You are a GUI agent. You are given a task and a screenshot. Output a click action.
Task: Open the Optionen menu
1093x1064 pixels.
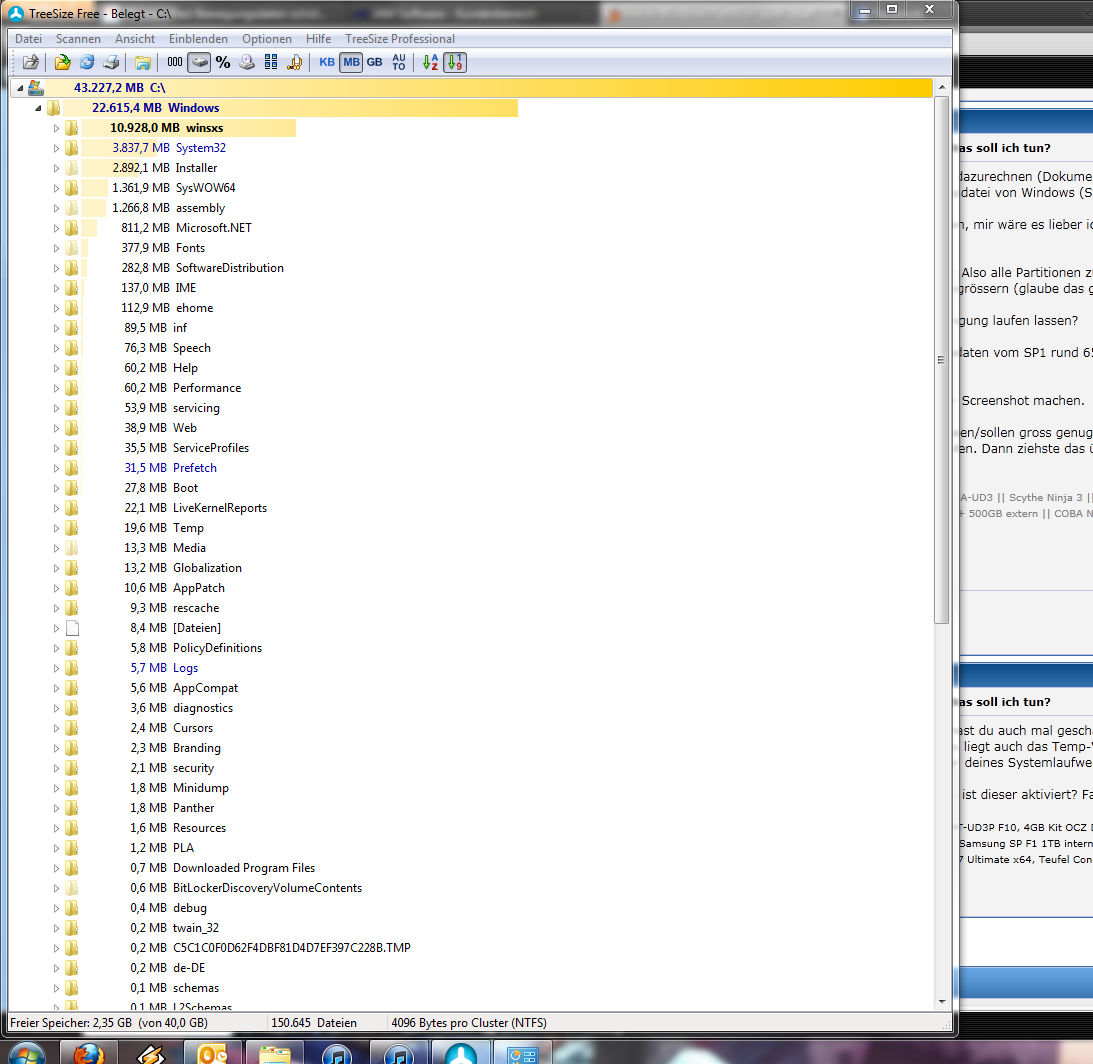pyautogui.click(x=267, y=39)
